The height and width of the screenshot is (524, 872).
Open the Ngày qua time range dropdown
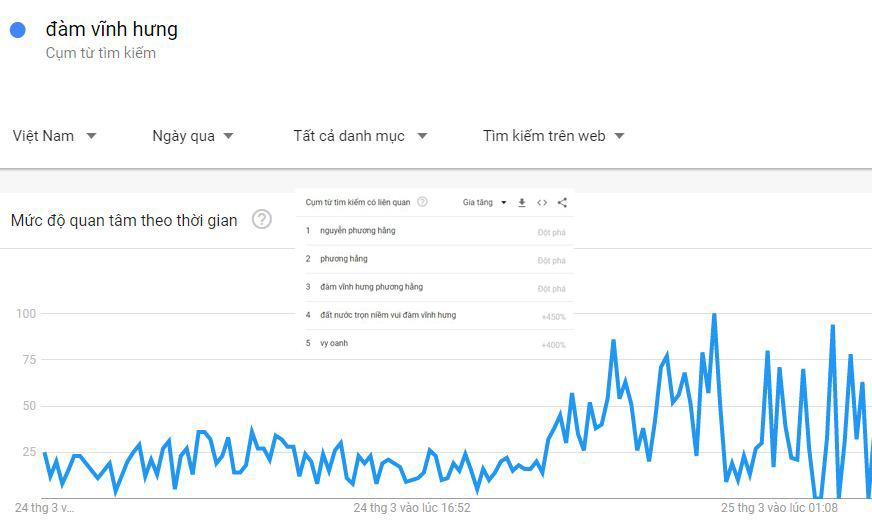coord(193,136)
